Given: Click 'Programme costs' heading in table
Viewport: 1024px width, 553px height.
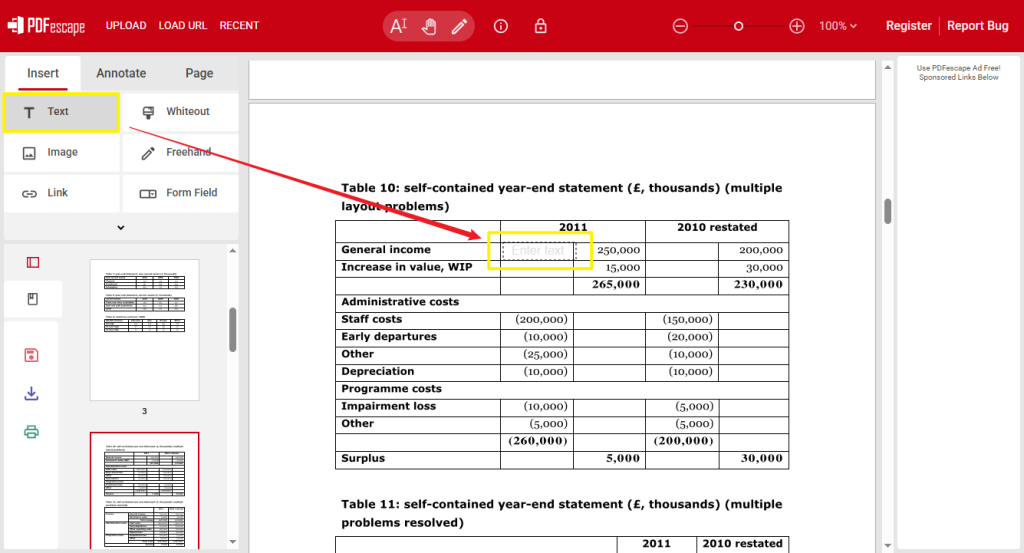Looking at the screenshot, I should coord(391,388).
